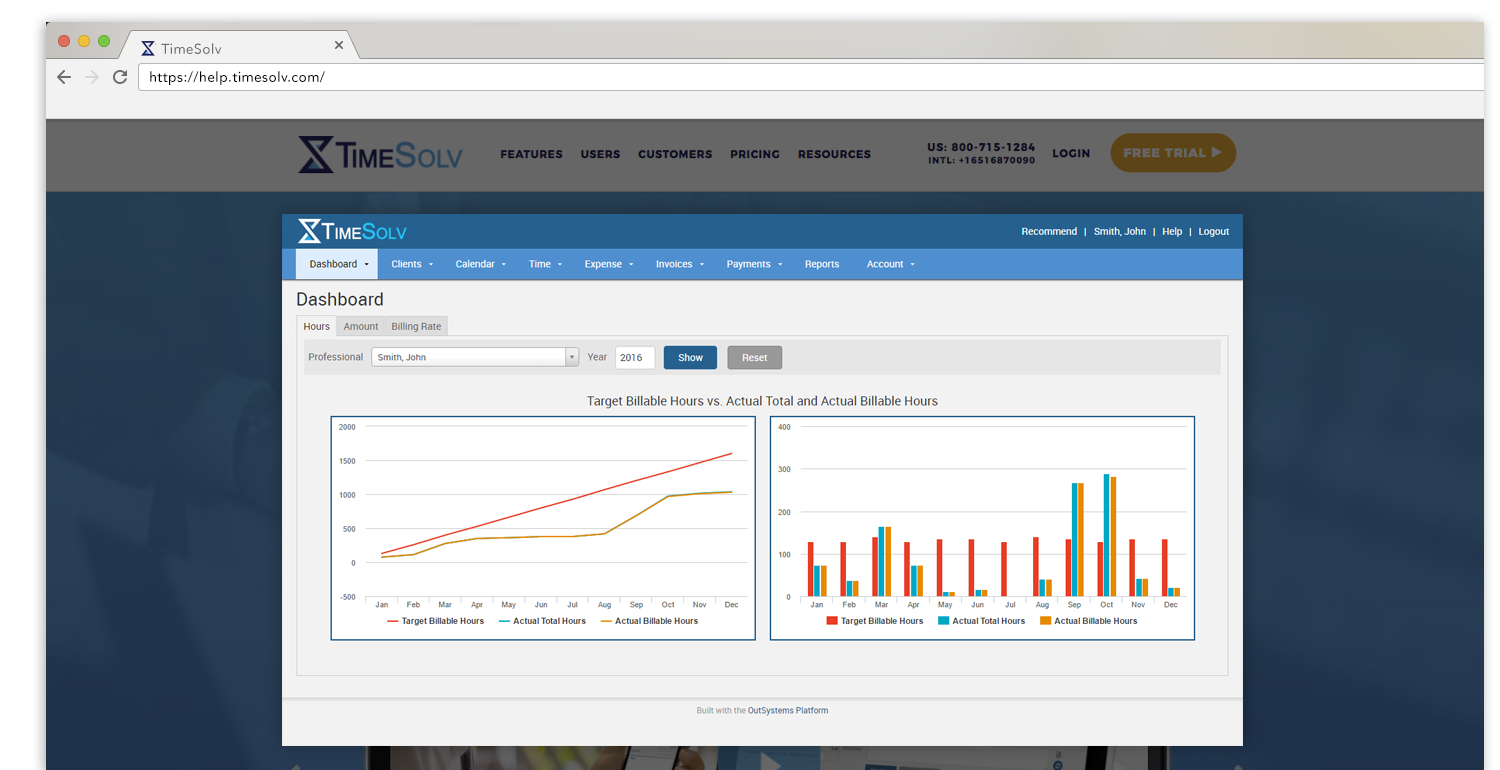Click the browser back arrow icon

[64, 77]
